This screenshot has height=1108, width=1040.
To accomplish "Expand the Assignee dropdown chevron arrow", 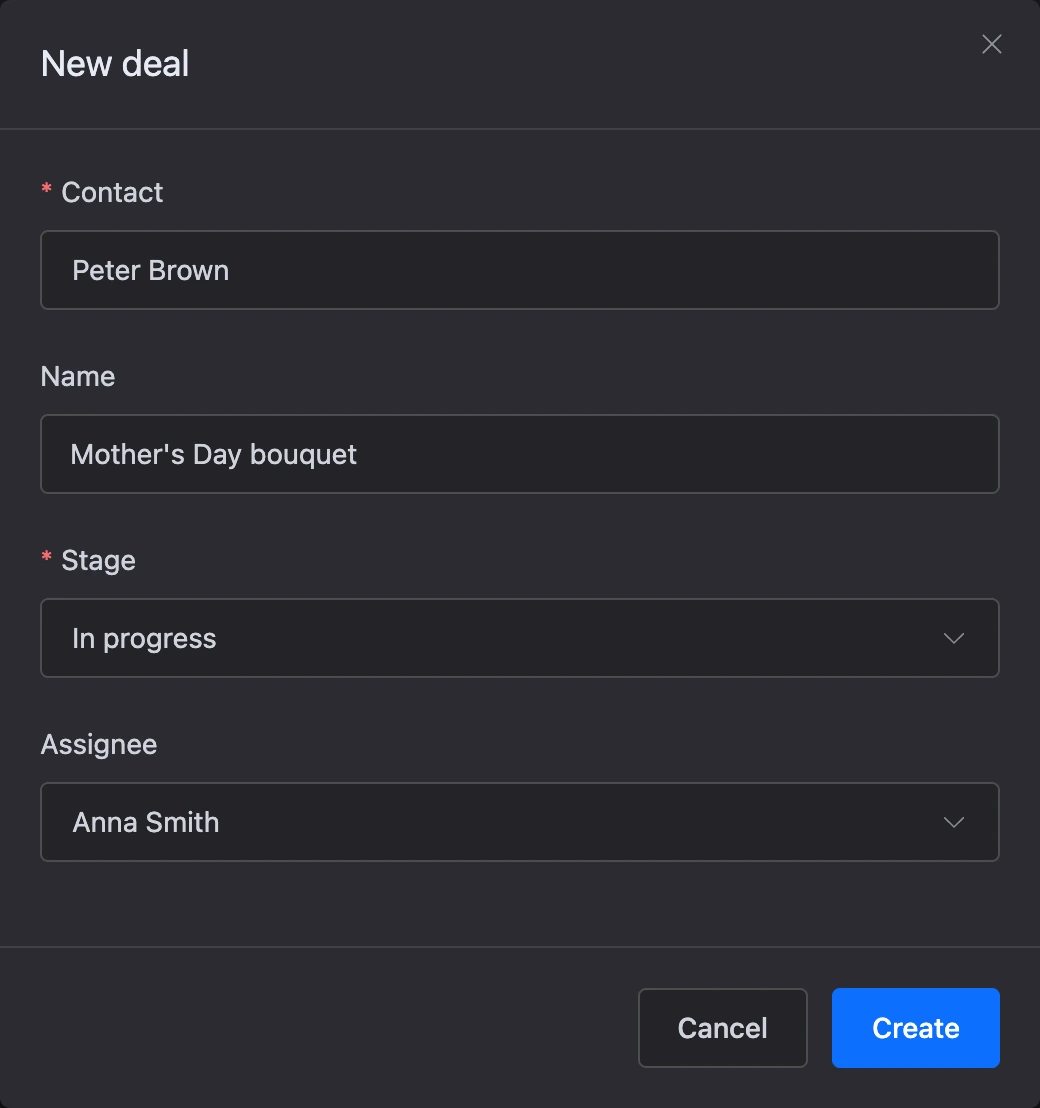I will [x=954, y=823].
